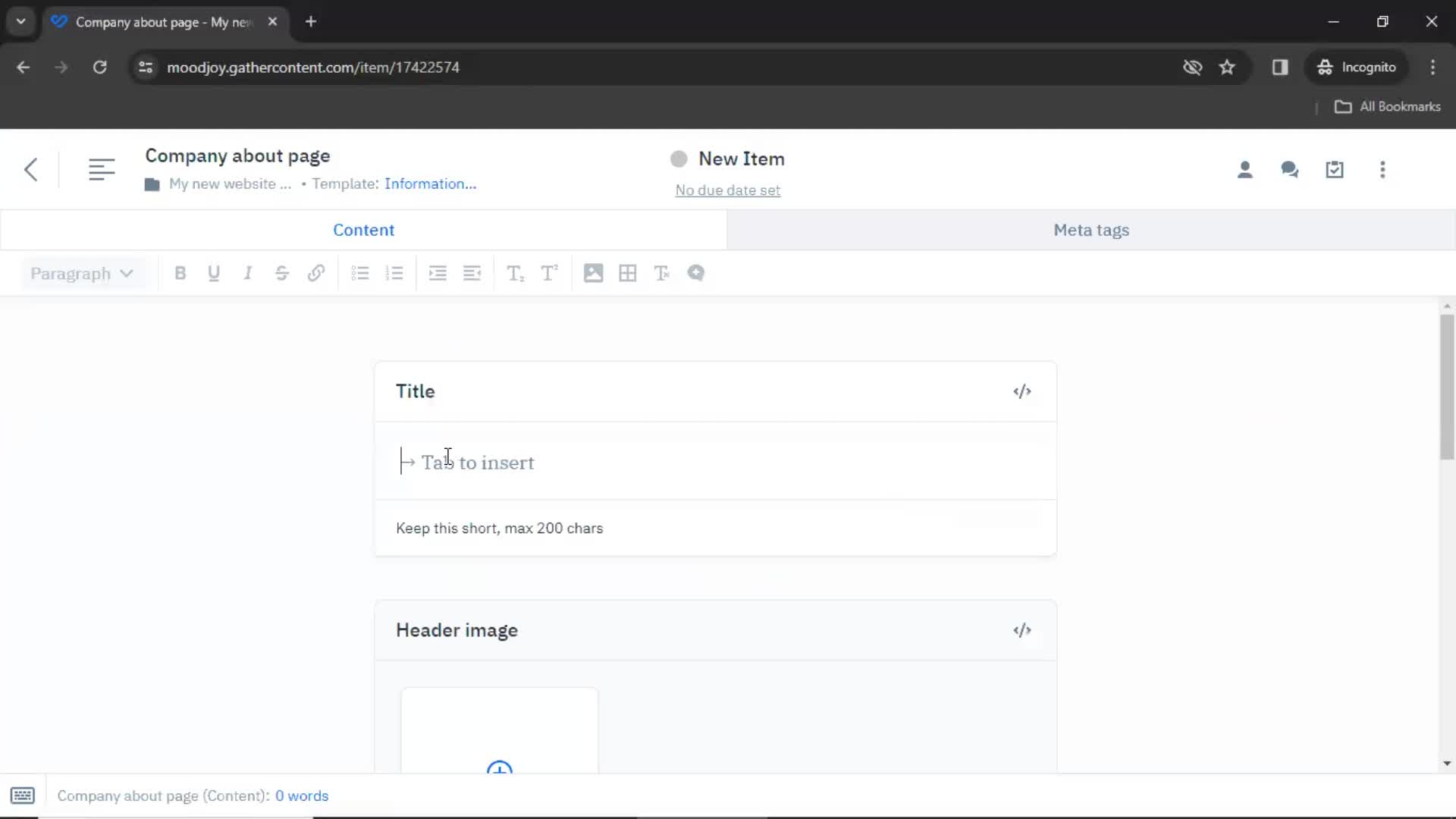1456x819 pixels.
Task: Click the Numbered list icon
Action: click(394, 273)
